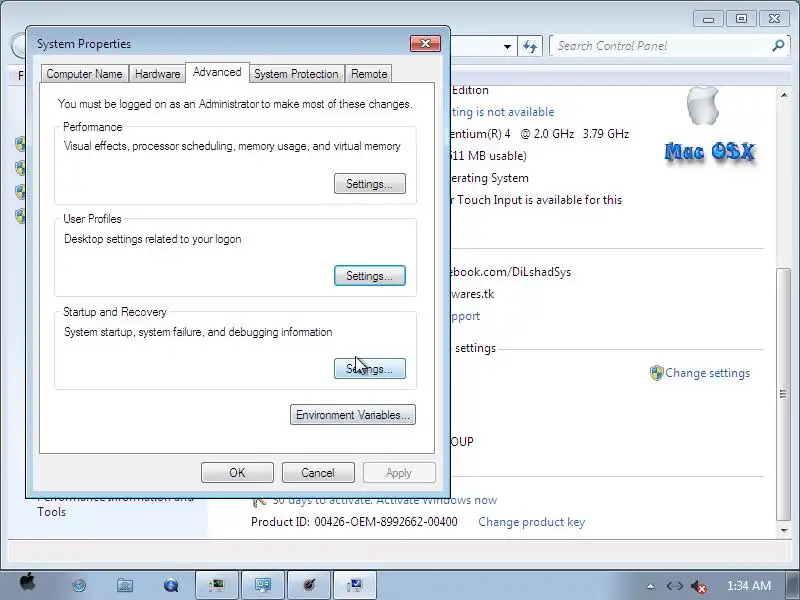Image resolution: width=800 pixels, height=600 pixels.
Task: Click first shield icon in left sidebar
Action: coord(20,144)
